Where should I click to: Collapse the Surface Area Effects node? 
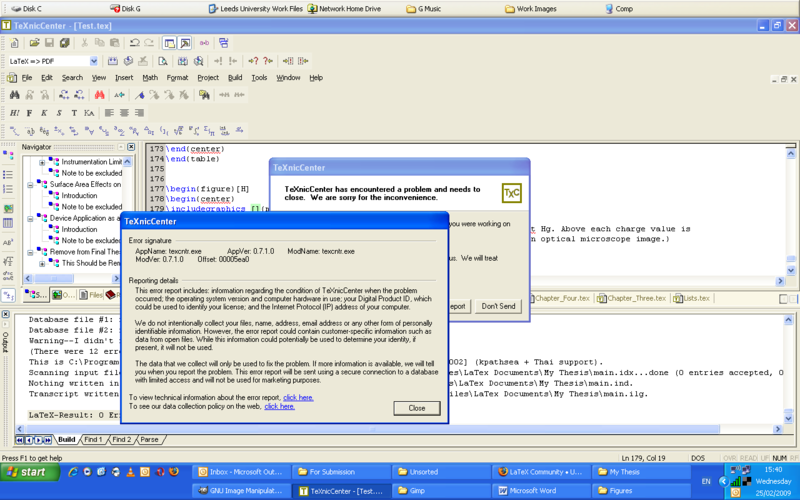point(30,185)
